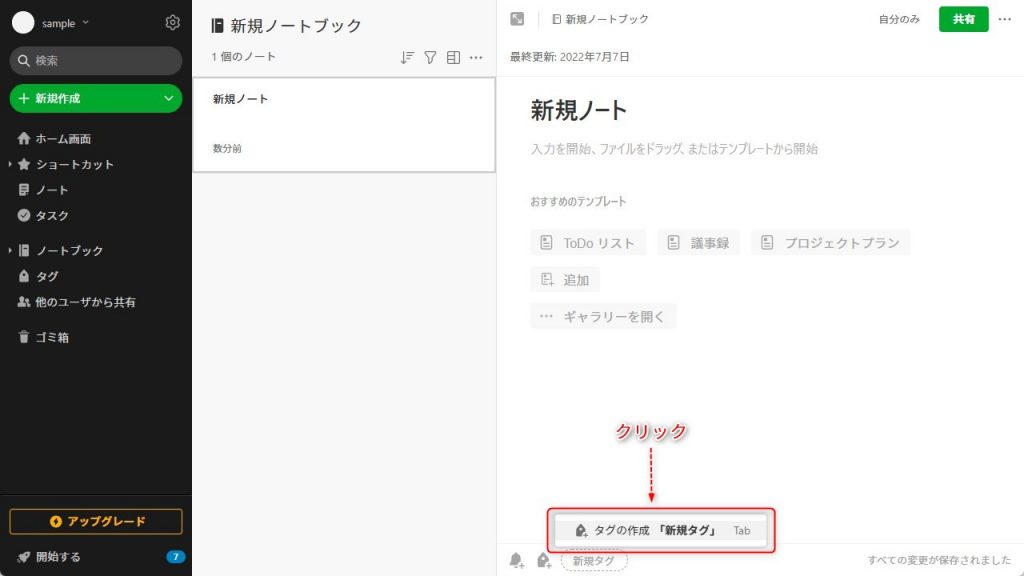Click the green 共有 button

tap(963, 19)
